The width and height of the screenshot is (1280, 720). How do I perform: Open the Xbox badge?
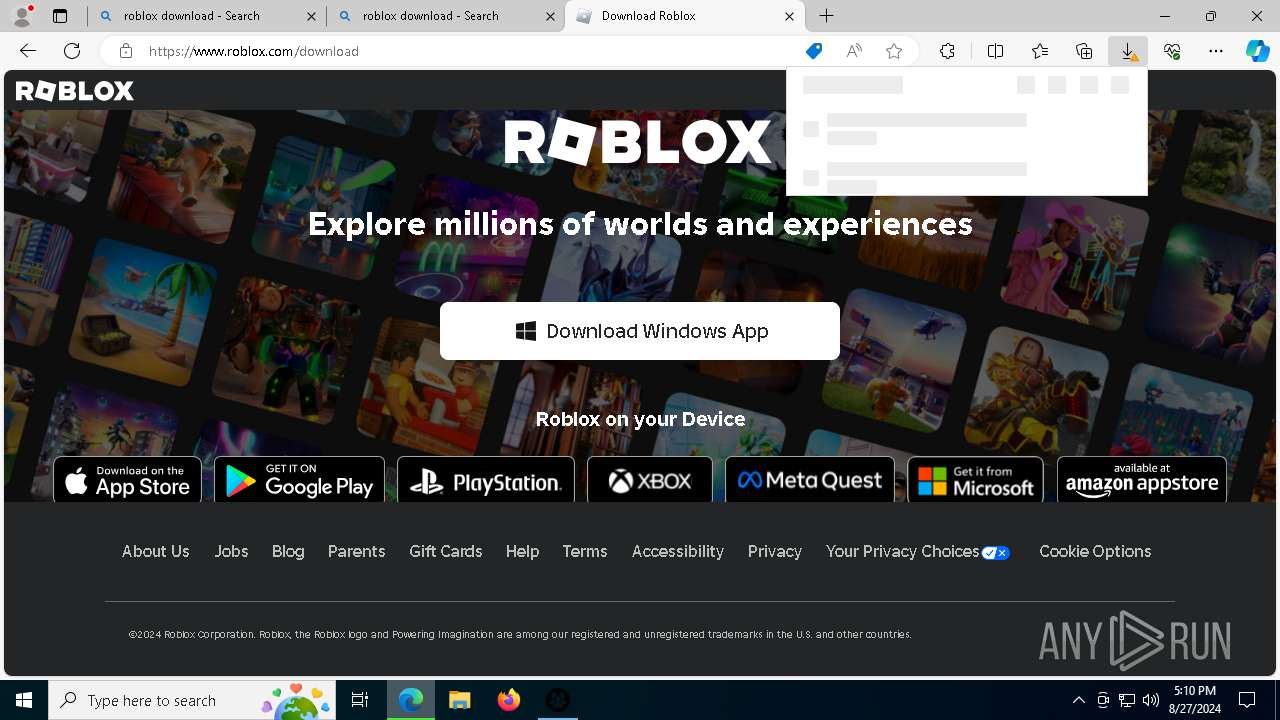pyautogui.click(x=650, y=480)
